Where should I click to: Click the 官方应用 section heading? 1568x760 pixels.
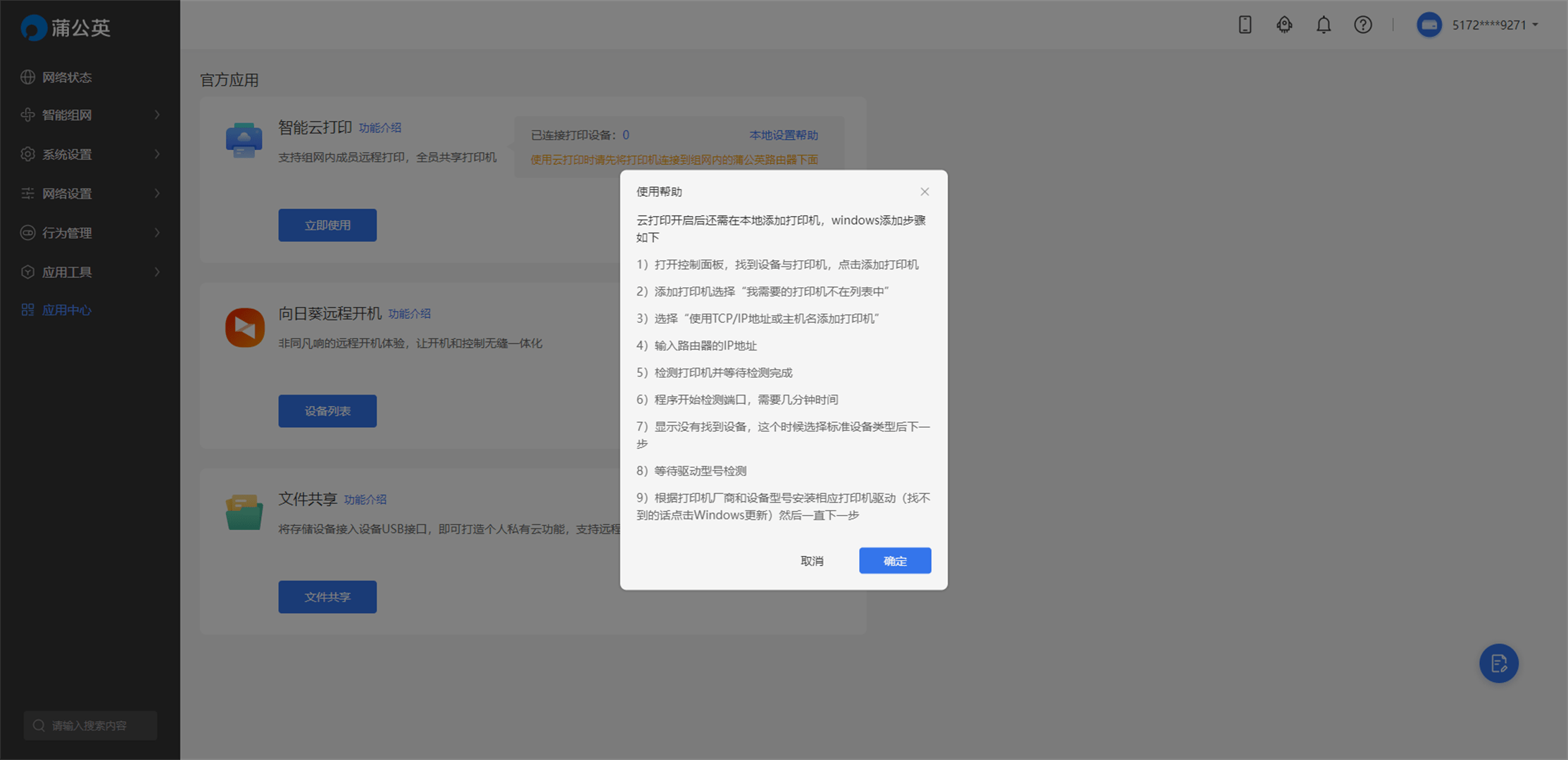230,80
